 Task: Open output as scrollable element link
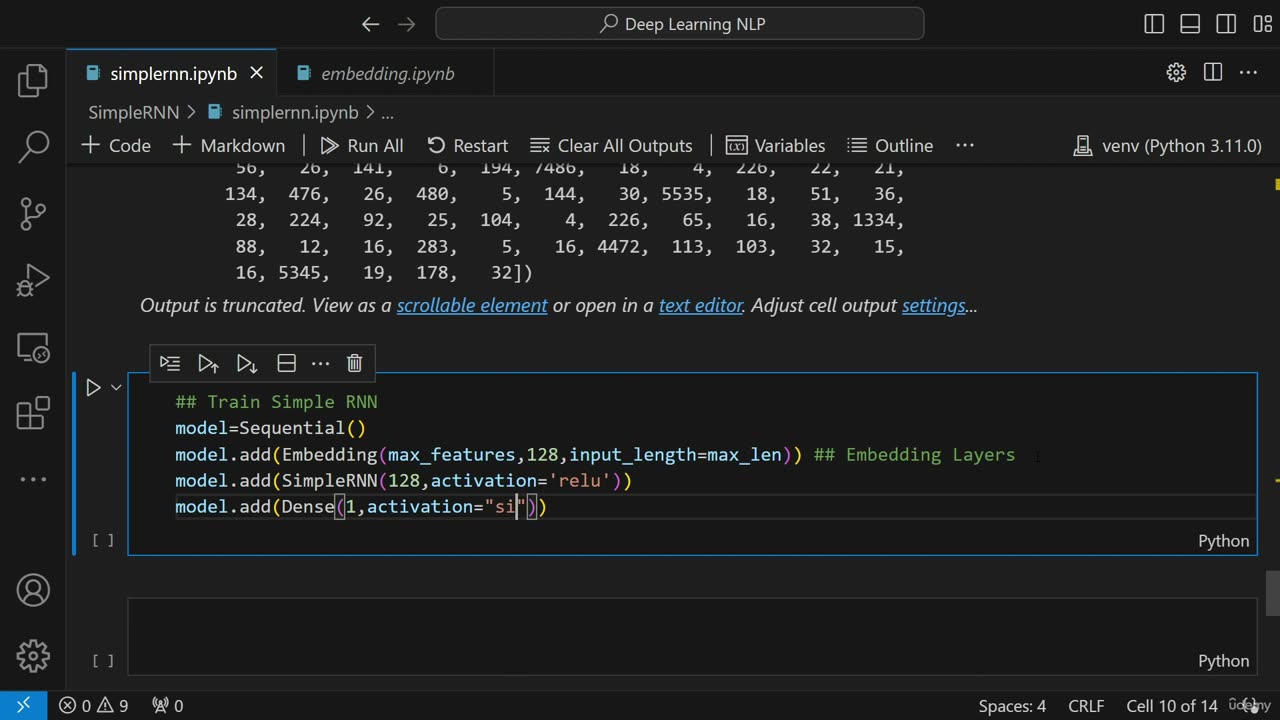[472, 305]
